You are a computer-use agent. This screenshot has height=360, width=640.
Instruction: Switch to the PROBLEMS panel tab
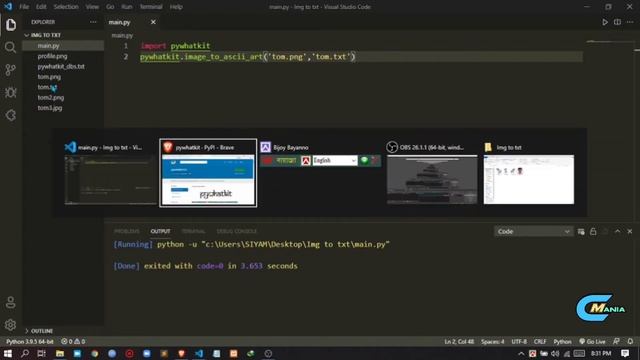pos(127,231)
